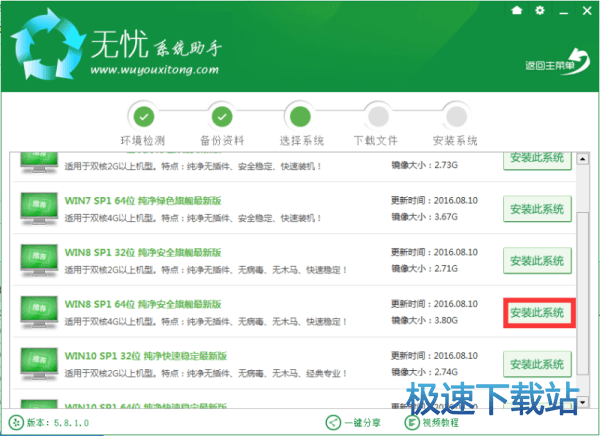Click monitor icon for WIN7 SP1 64位

coord(39,209)
